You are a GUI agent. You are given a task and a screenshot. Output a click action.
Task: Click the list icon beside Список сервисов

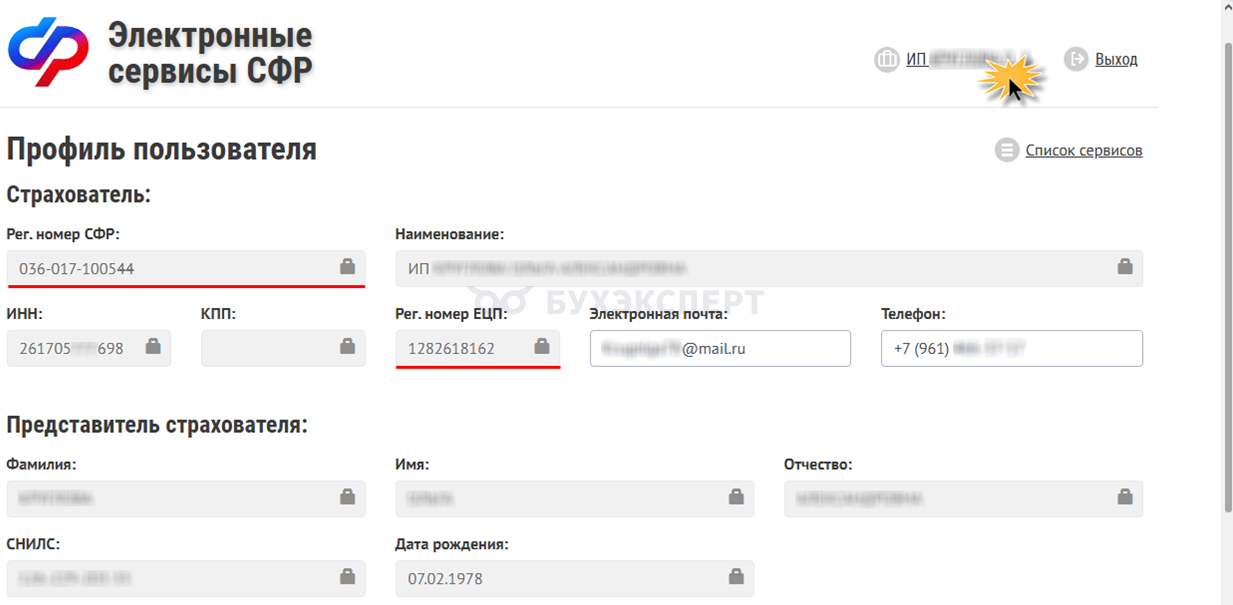tap(1007, 151)
